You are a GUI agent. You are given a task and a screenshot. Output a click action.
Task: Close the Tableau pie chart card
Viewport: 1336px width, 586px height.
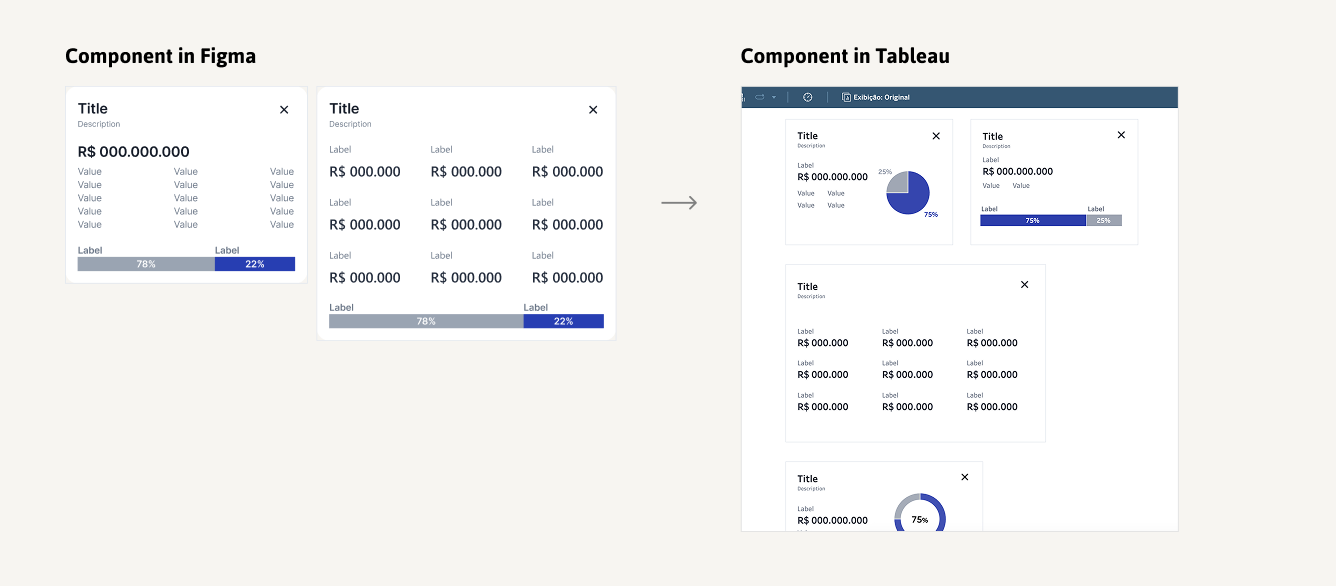coord(936,136)
